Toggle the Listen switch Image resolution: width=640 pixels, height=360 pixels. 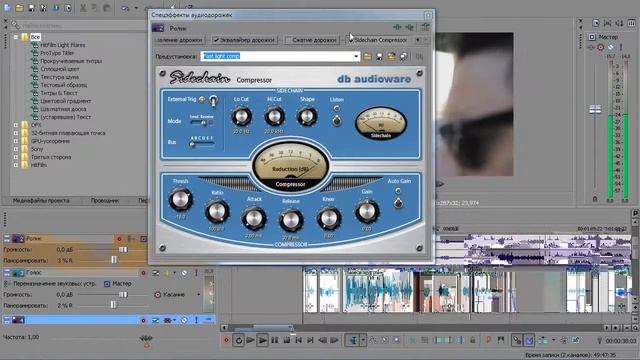point(336,120)
